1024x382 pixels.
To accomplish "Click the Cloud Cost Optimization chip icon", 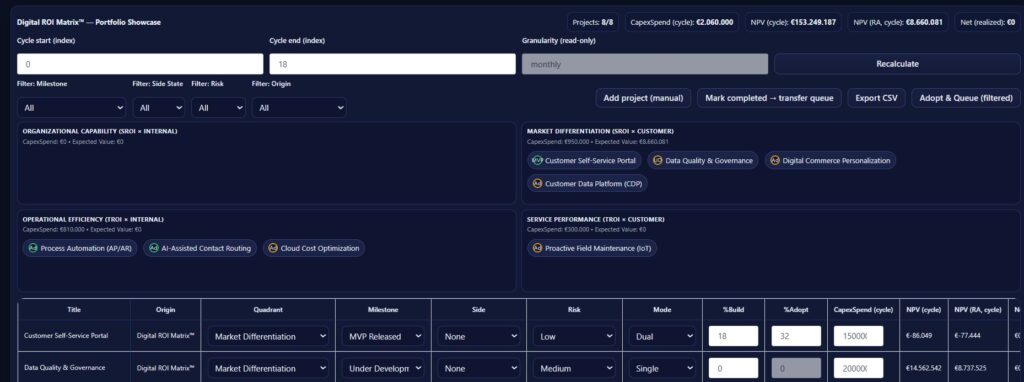I will [273, 248].
